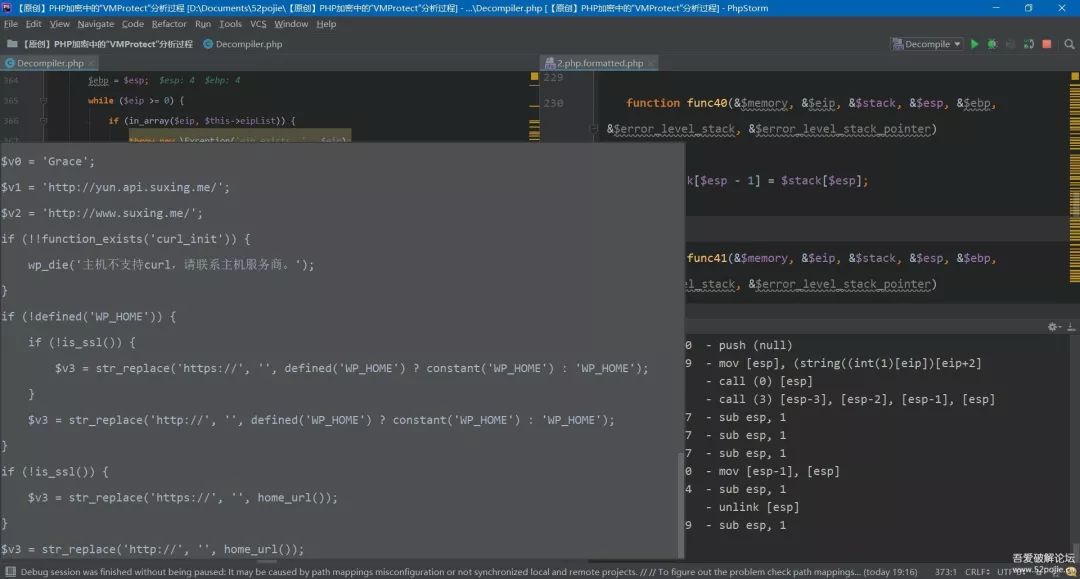This screenshot has width=1080, height=579.
Task: Click the console output panel scrollbar
Action: (x=1074, y=551)
